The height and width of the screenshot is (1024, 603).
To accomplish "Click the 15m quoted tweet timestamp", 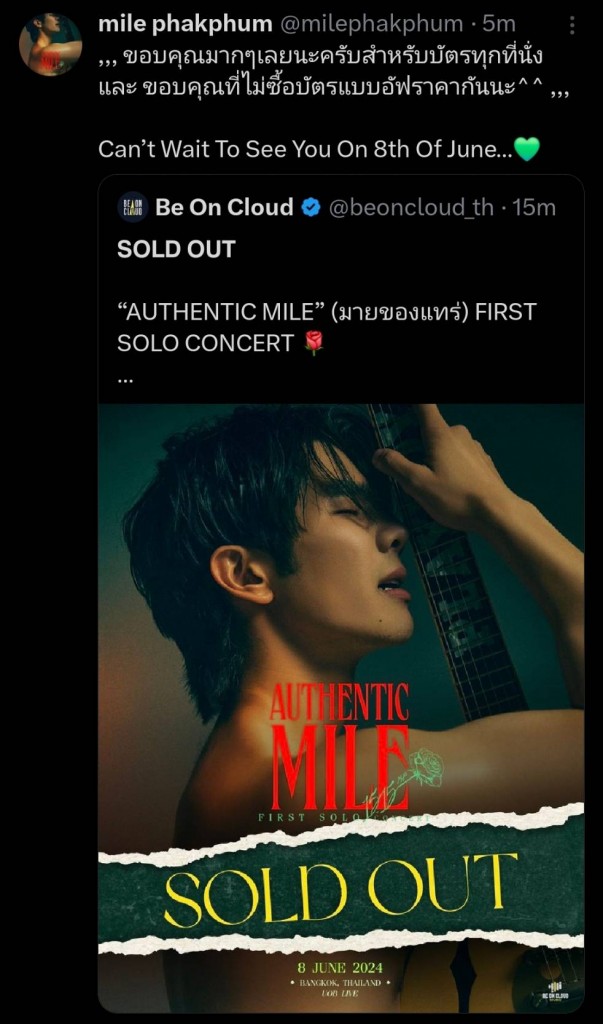I will click(534, 208).
